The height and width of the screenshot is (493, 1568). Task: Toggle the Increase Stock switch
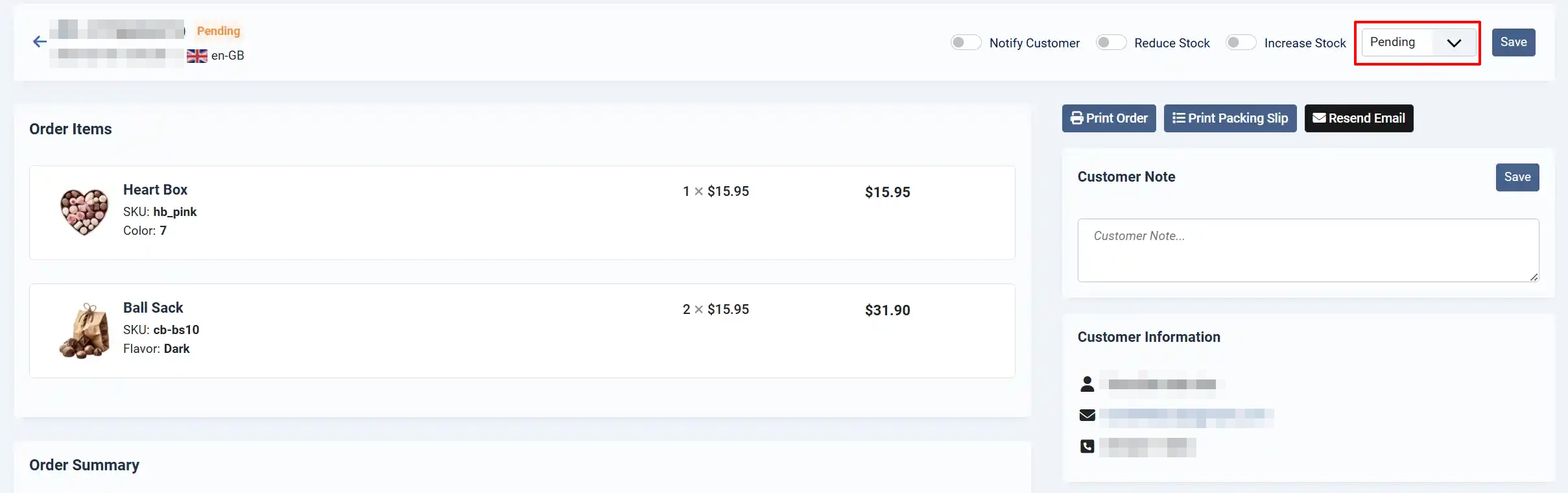[x=1241, y=43]
